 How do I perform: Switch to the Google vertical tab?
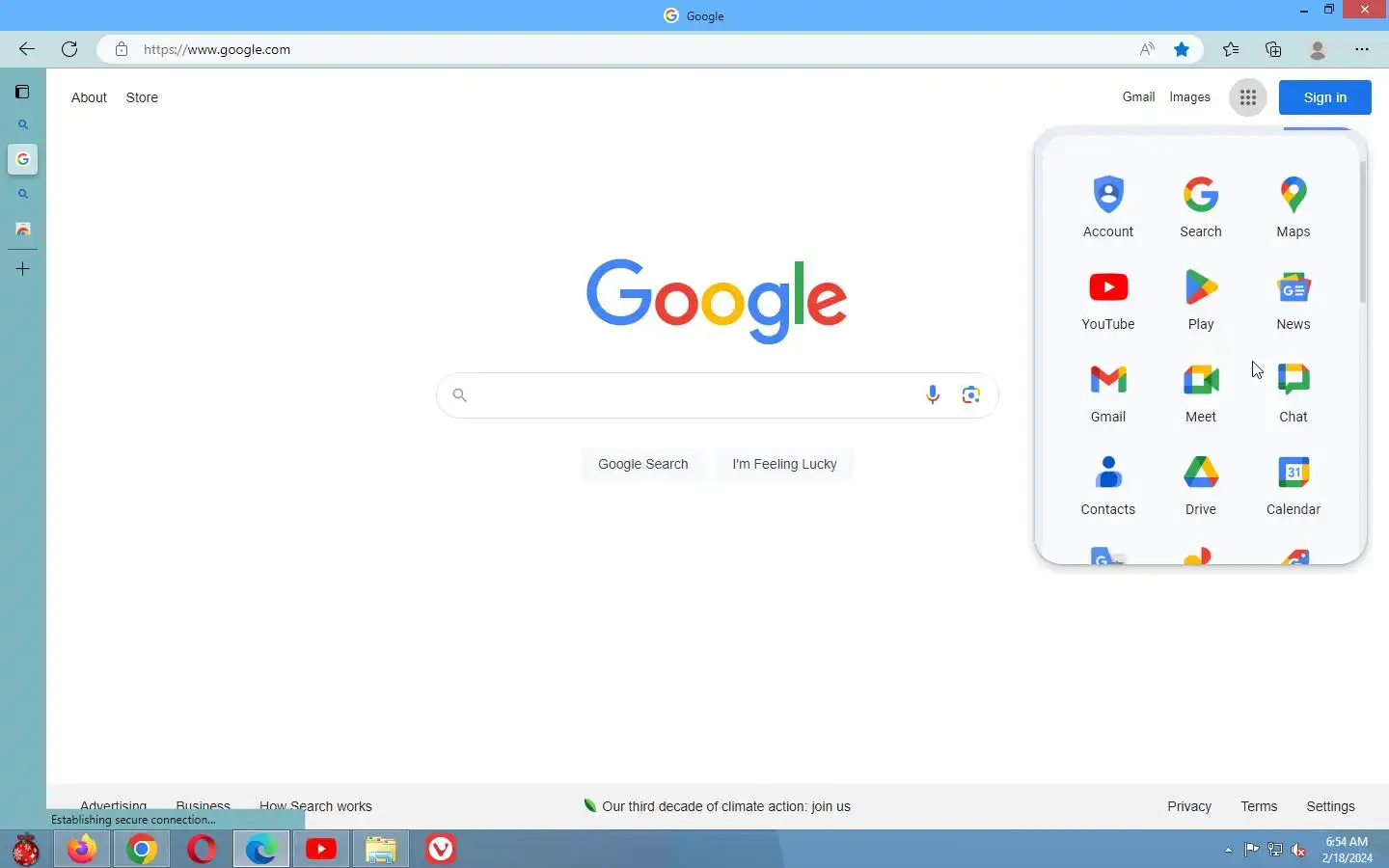(x=22, y=159)
